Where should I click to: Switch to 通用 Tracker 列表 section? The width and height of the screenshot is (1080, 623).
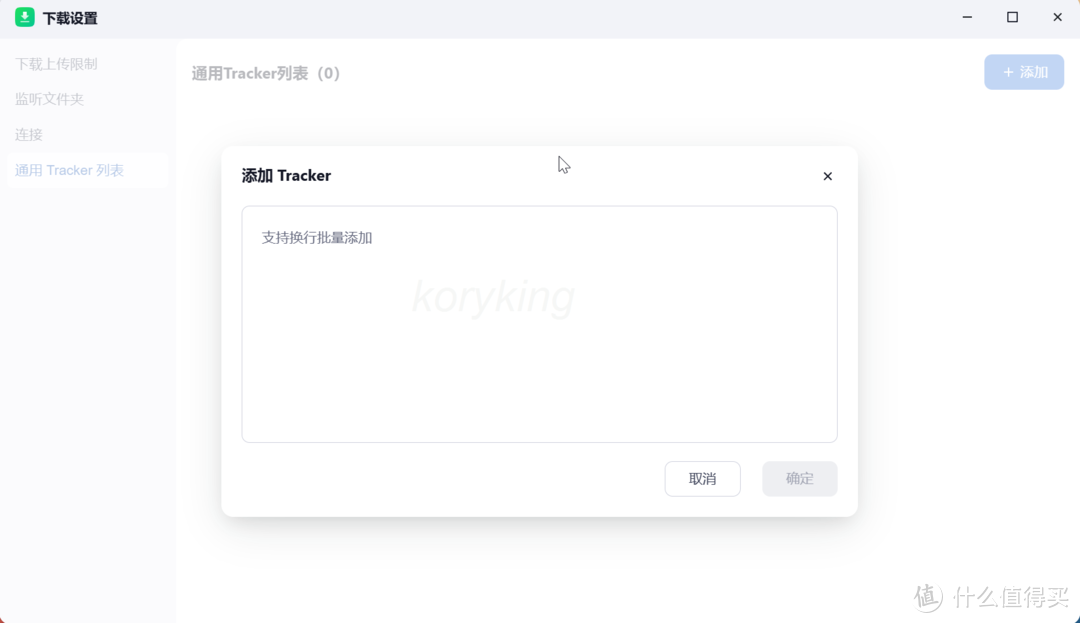tap(69, 170)
